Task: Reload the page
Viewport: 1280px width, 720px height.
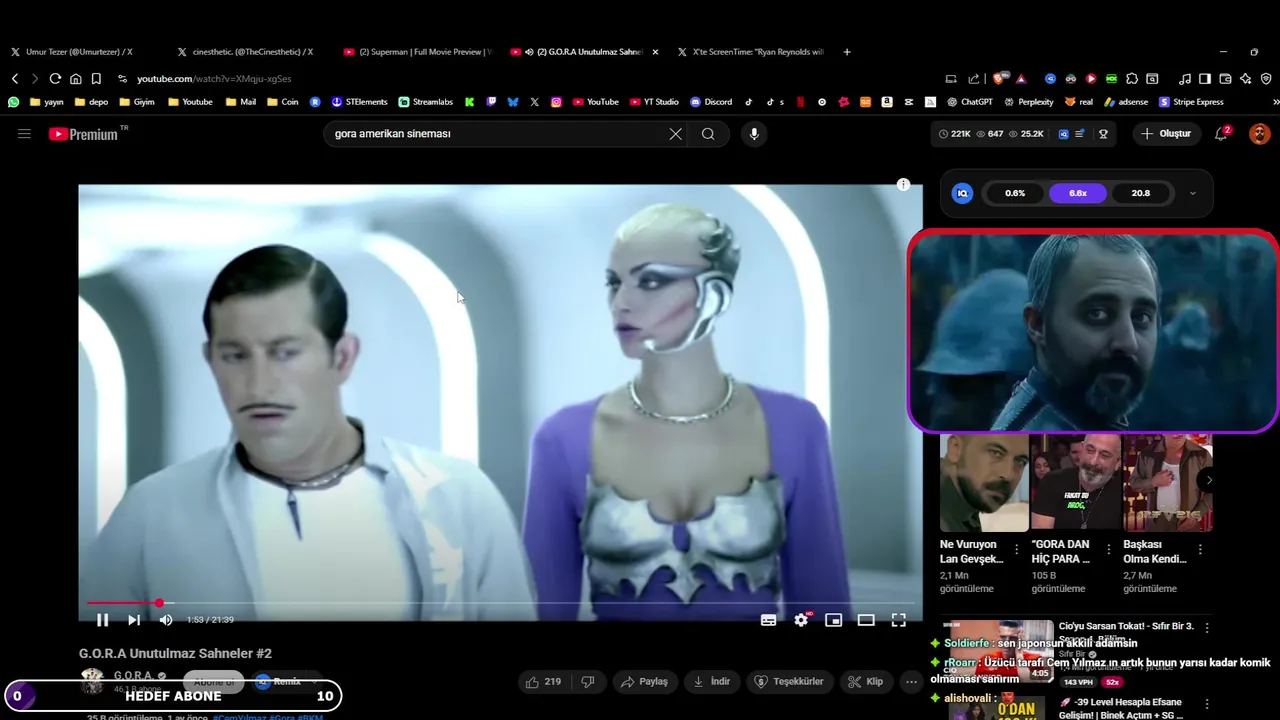Action: 55,78
